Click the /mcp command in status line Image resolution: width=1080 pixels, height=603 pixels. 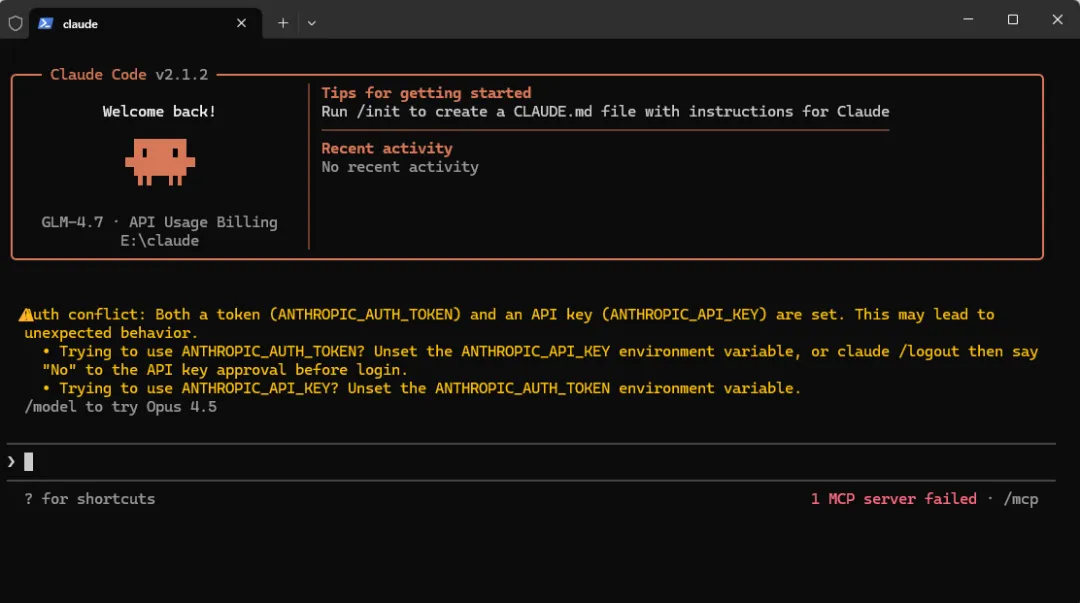point(1020,498)
